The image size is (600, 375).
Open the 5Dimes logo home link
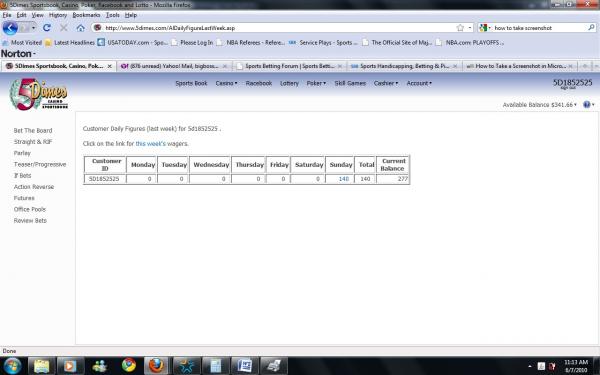pos(38,94)
